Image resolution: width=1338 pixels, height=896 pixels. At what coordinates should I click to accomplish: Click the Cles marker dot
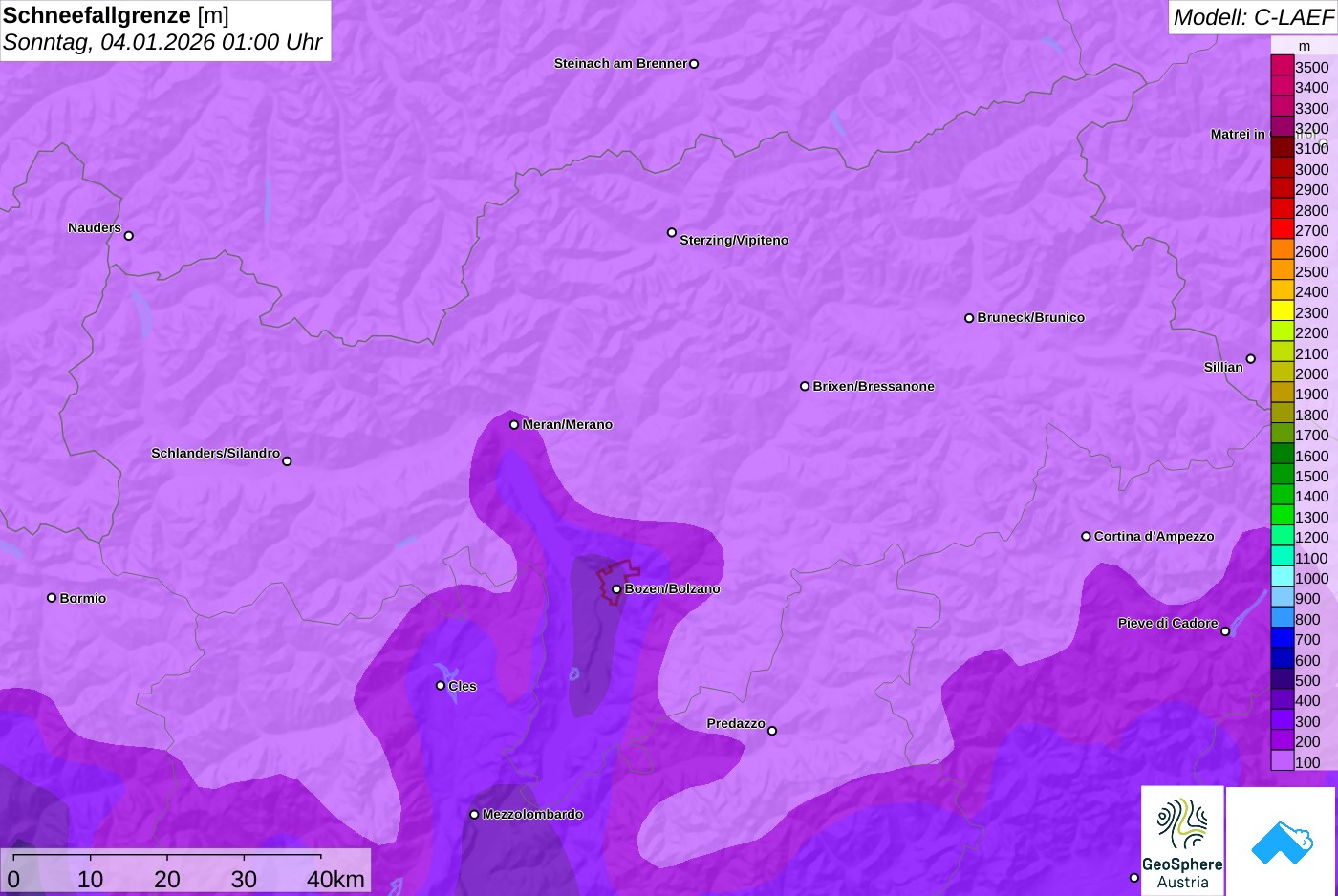pyautogui.click(x=441, y=685)
